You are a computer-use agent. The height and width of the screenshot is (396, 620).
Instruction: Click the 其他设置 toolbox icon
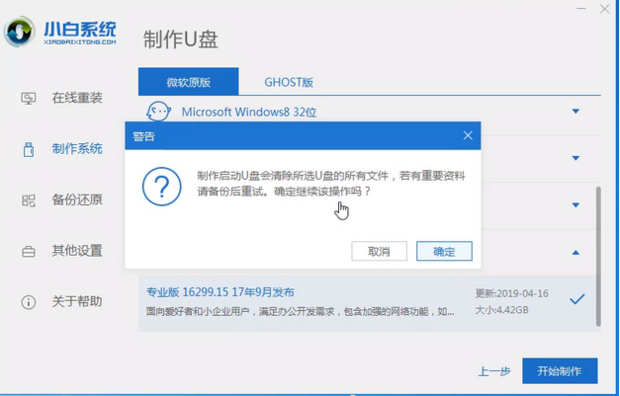point(28,251)
